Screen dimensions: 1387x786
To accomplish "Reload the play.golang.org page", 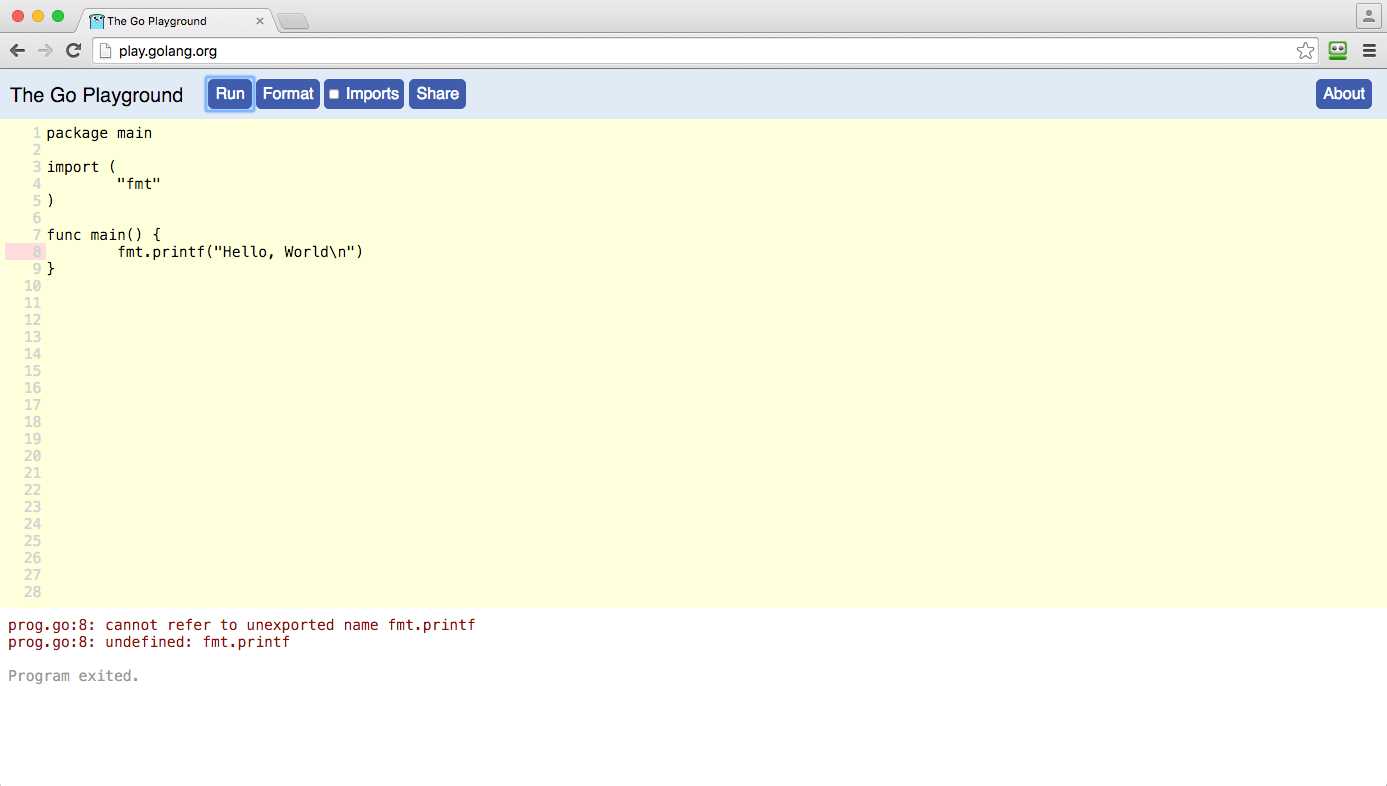I will [x=72, y=50].
